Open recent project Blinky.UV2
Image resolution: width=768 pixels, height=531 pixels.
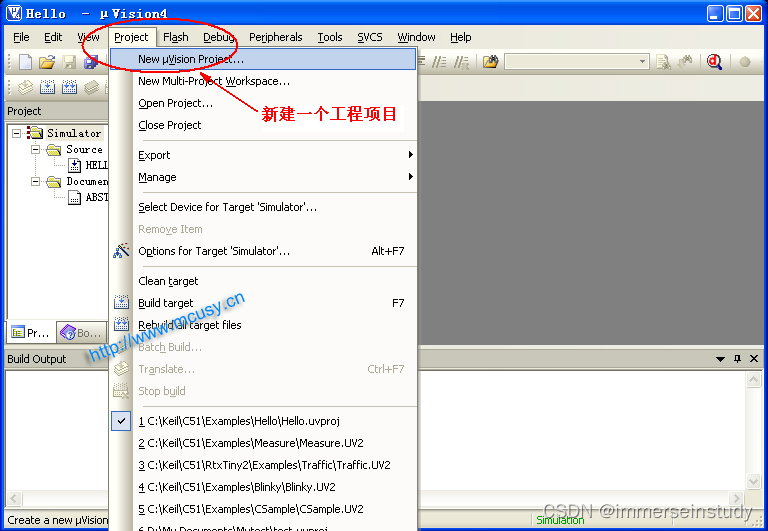(x=275, y=487)
